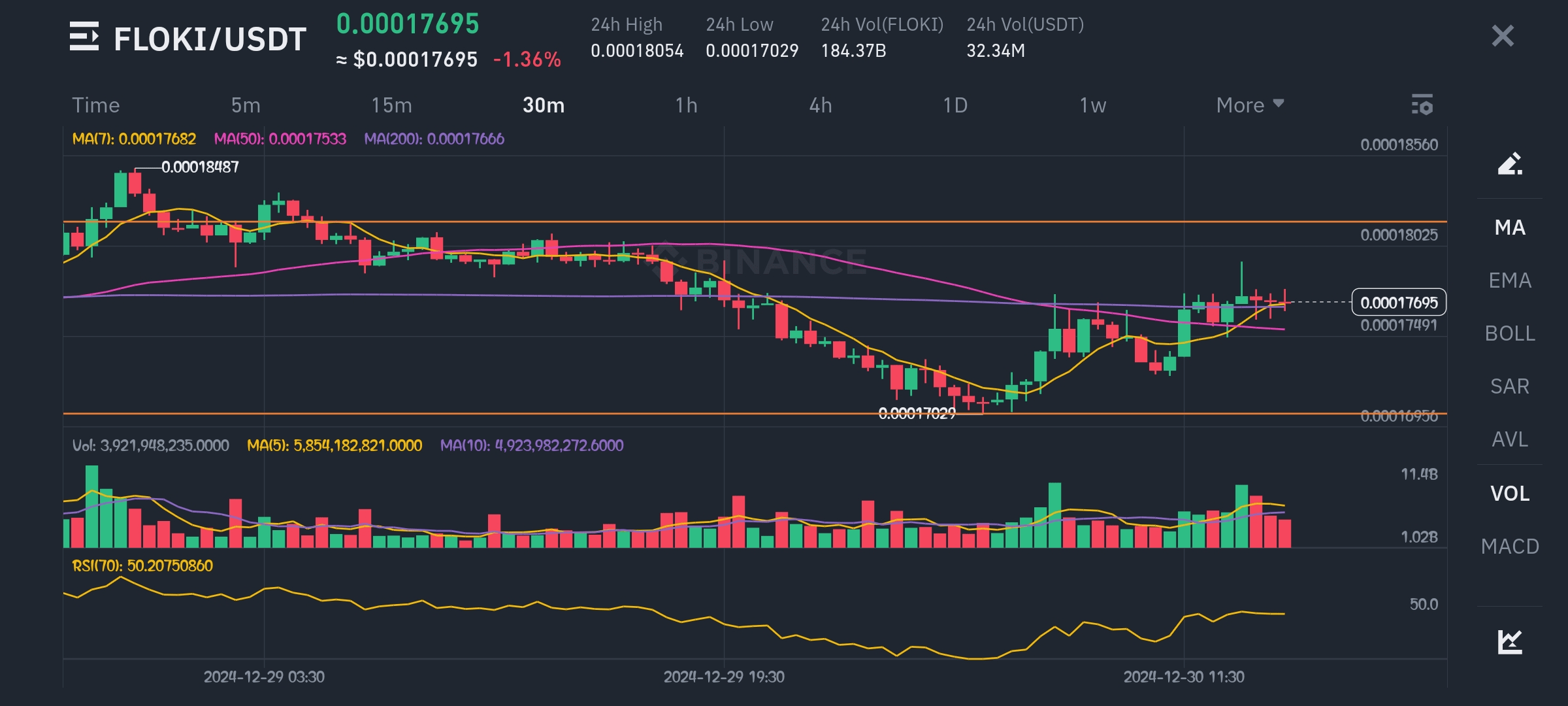Screen dimensions: 1568x706
Task: Open the FLOKI/USDT pair selector
Action: 210,39
